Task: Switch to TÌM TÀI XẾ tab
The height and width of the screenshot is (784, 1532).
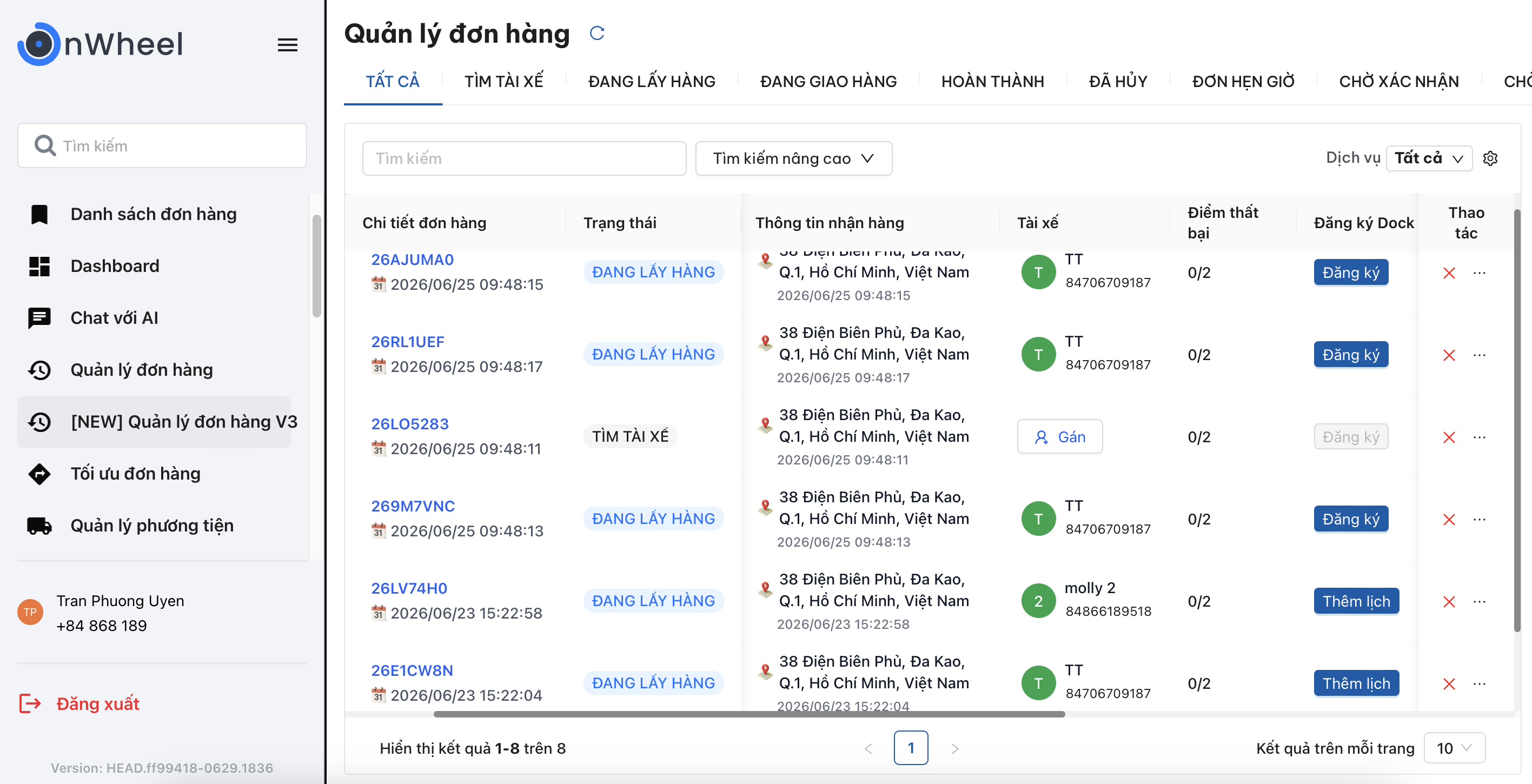Action: 504,82
